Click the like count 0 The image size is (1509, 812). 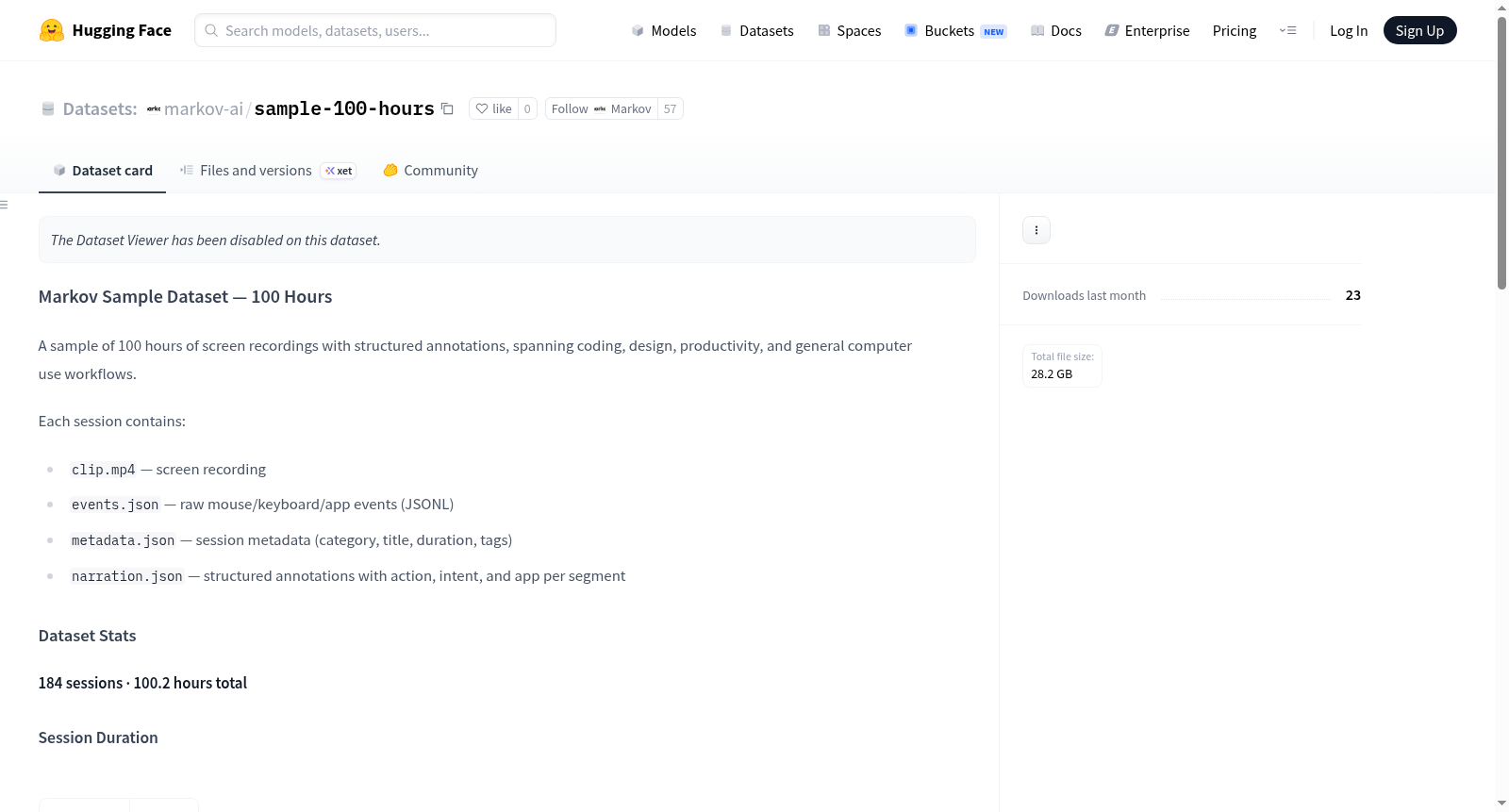click(x=527, y=108)
